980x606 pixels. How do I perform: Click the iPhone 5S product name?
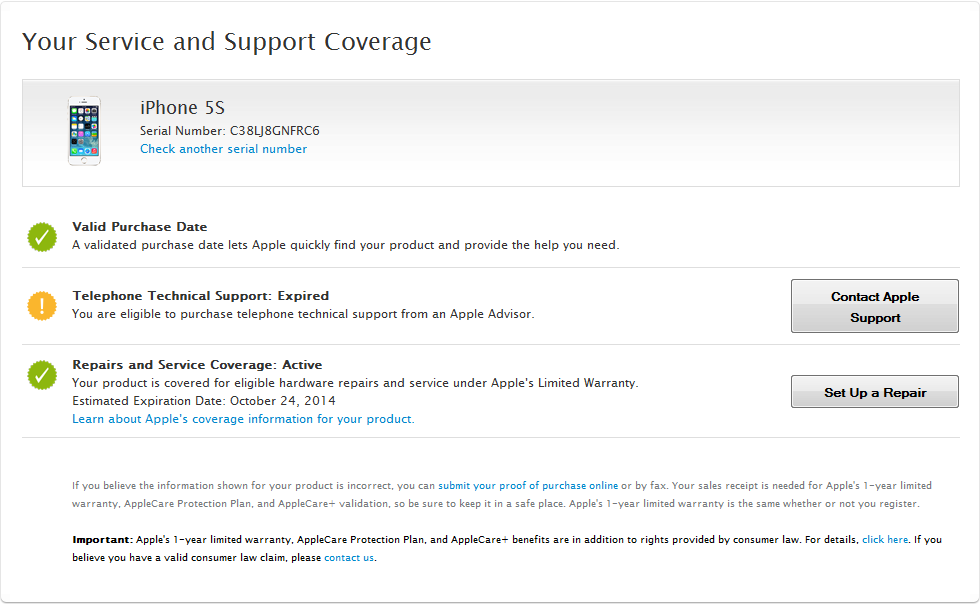pyautogui.click(x=183, y=108)
